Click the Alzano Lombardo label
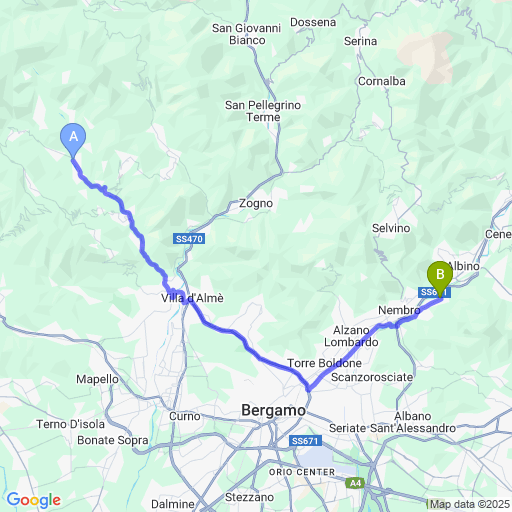The height and width of the screenshot is (512, 512). coord(351,336)
